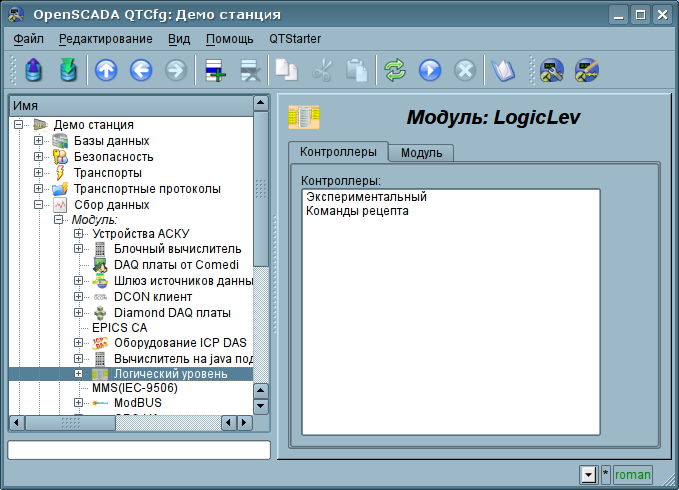Expand the Безопасность tree node
This screenshot has height=490, width=679.
point(39,157)
